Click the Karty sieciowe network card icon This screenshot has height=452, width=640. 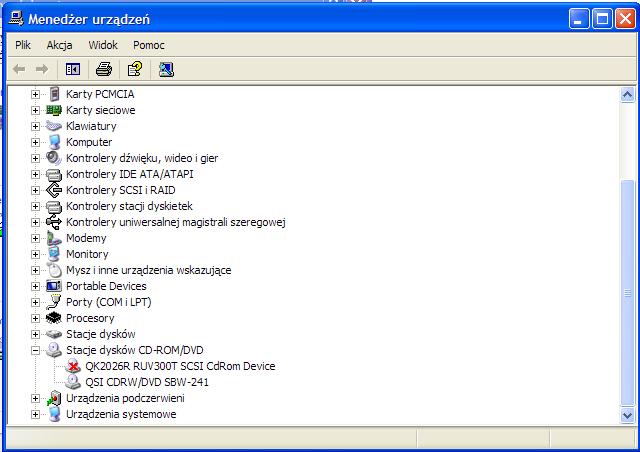[54, 110]
